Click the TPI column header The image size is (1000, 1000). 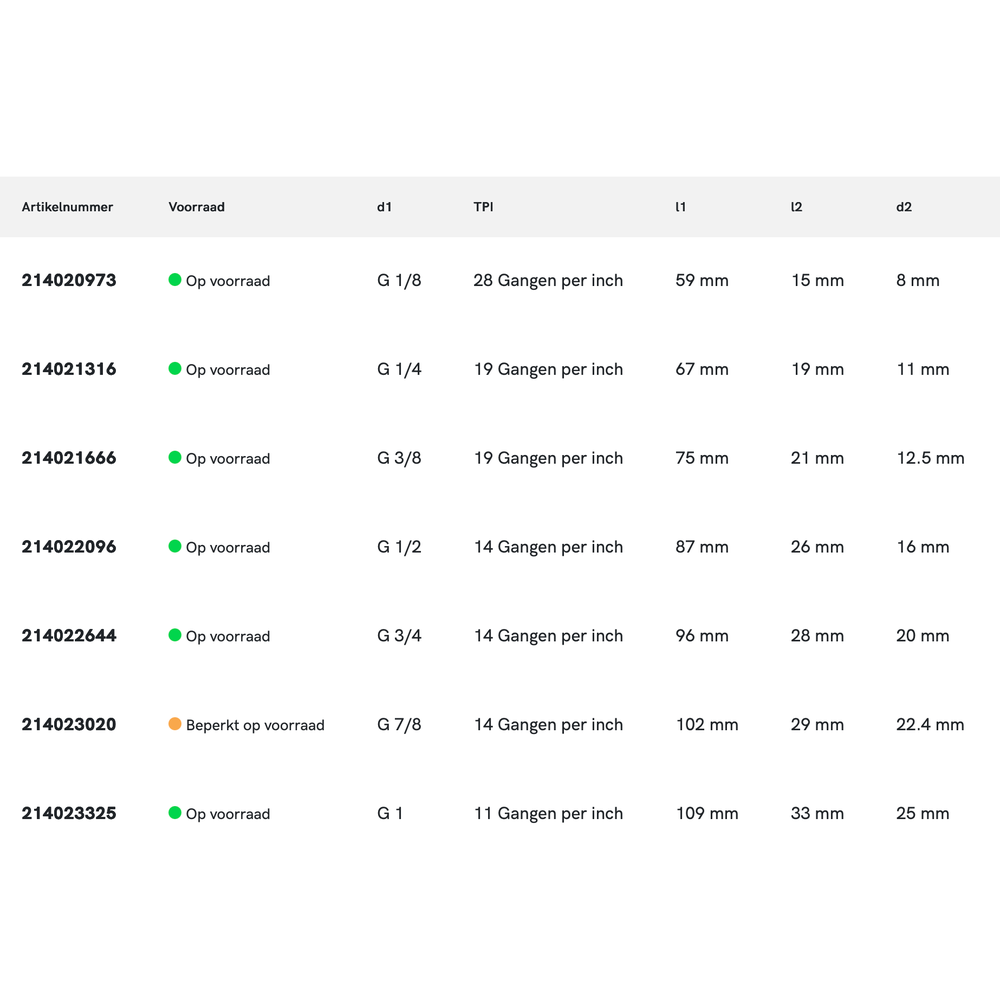[483, 207]
